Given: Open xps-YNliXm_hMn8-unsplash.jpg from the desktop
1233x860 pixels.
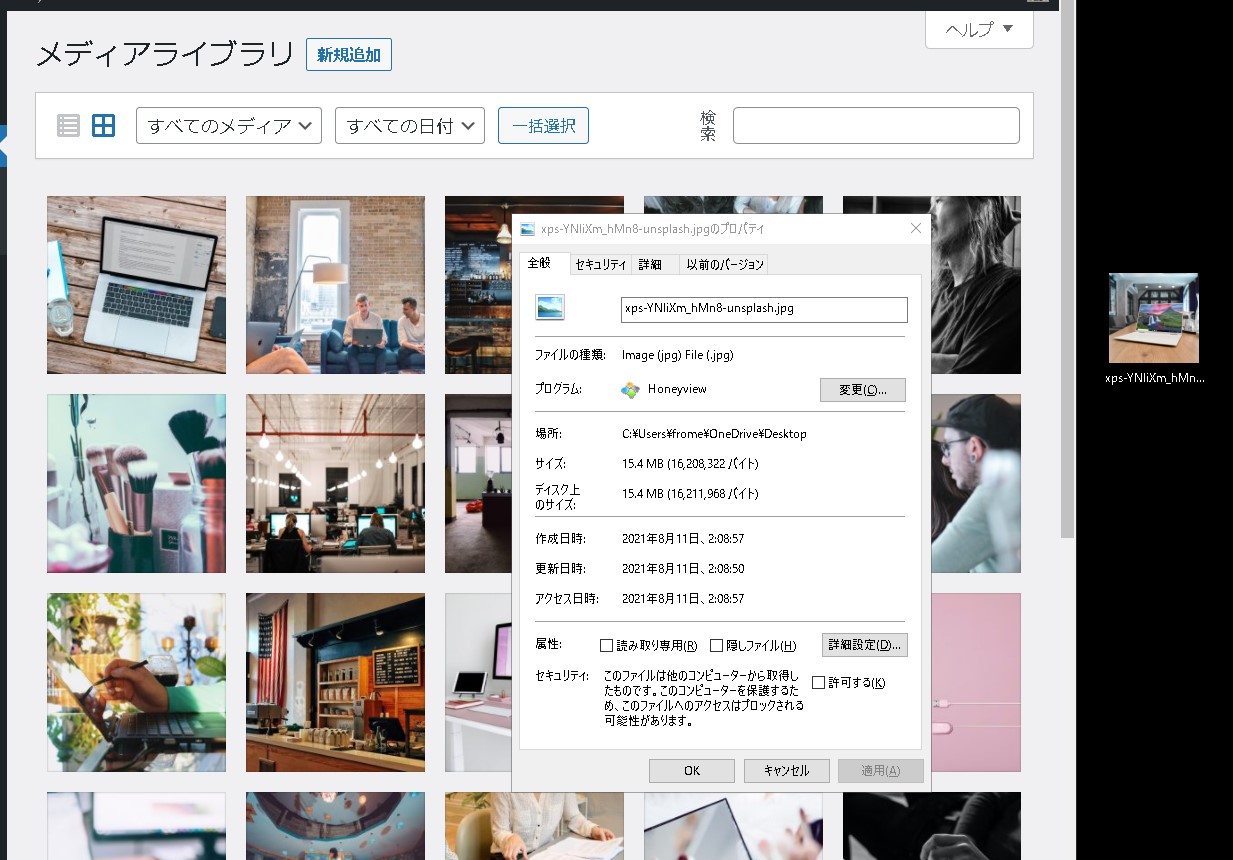Looking at the screenshot, I should pos(1153,318).
